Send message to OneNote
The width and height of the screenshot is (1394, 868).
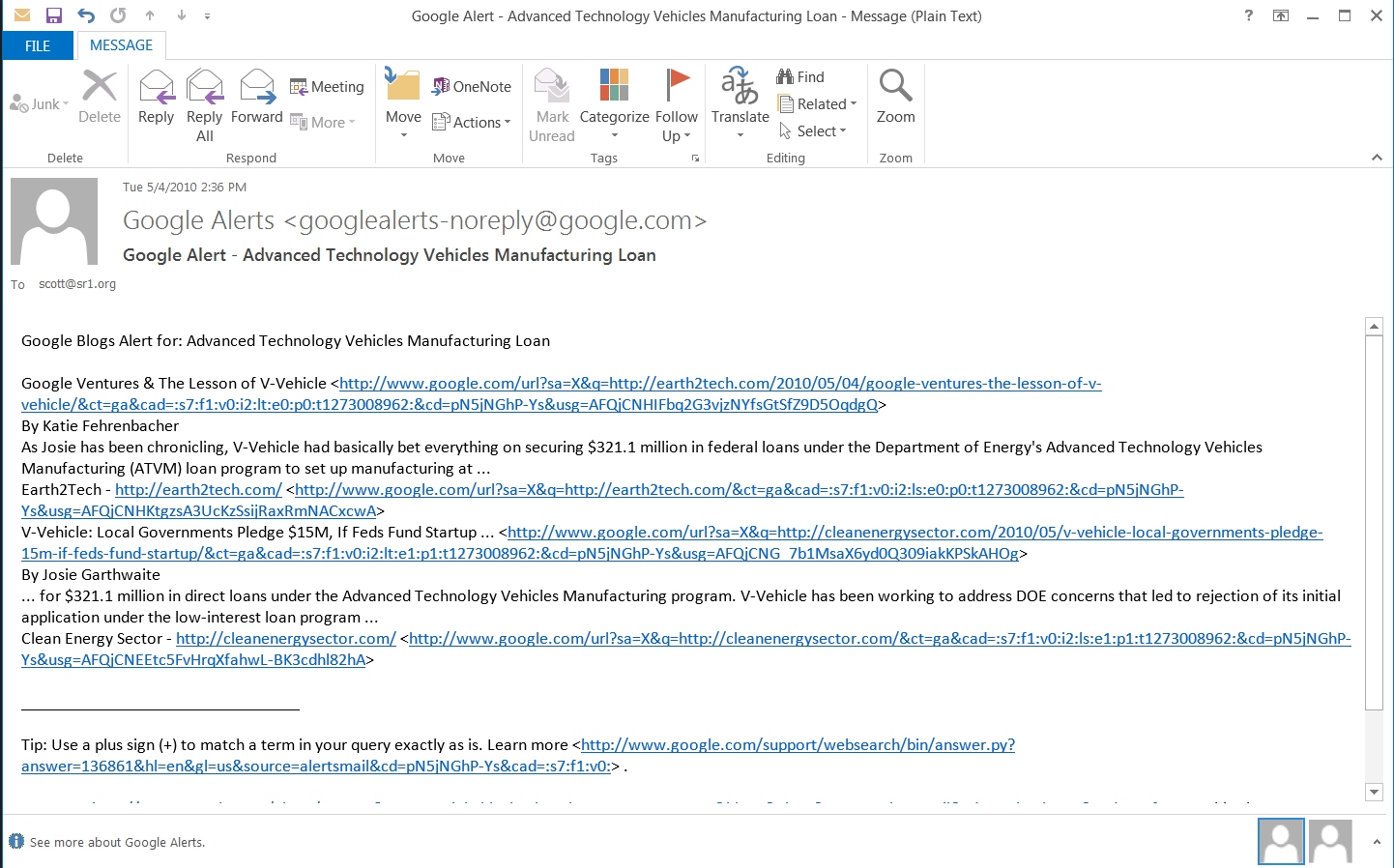click(472, 87)
